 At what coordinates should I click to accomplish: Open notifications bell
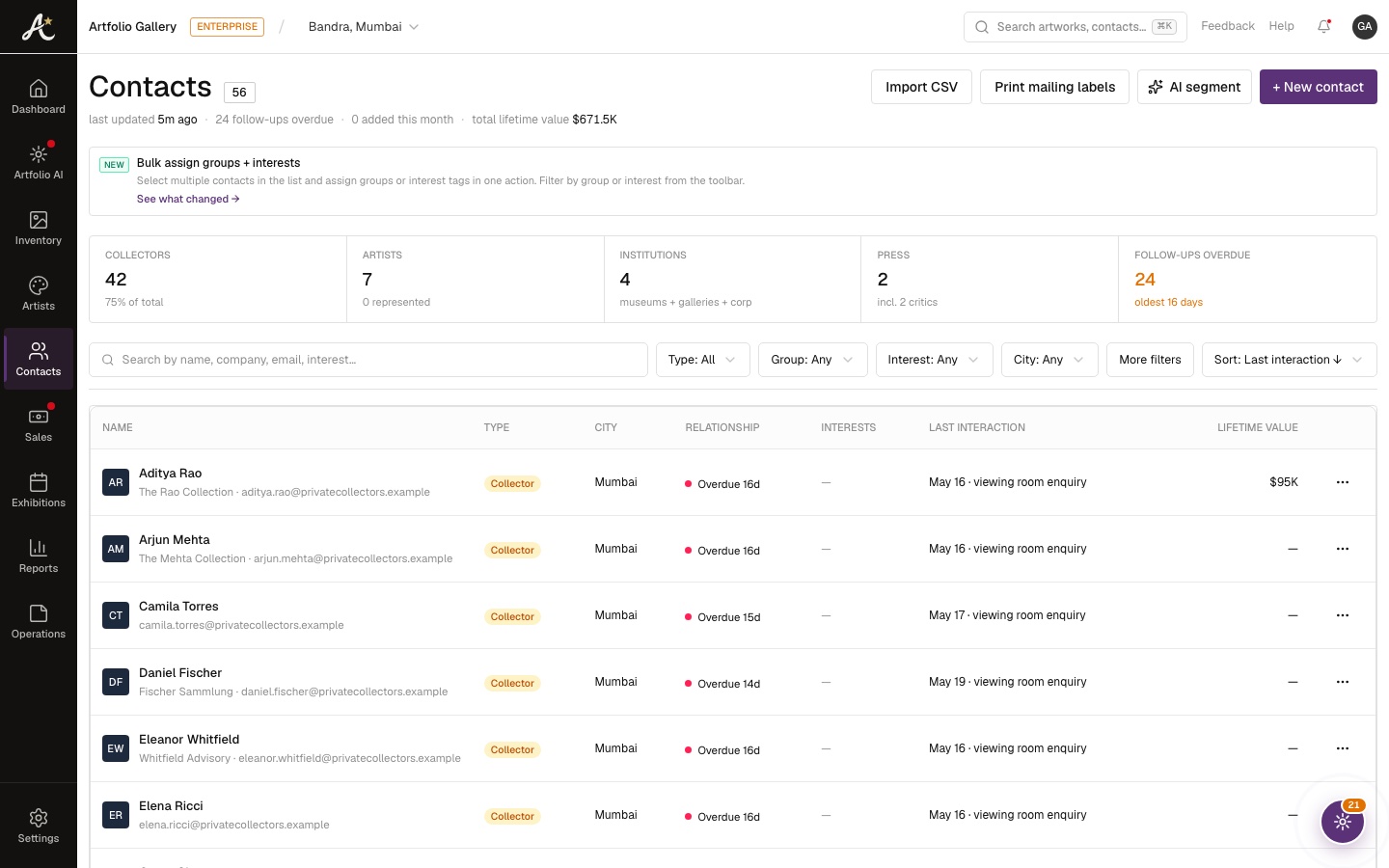click(1324, 27)
